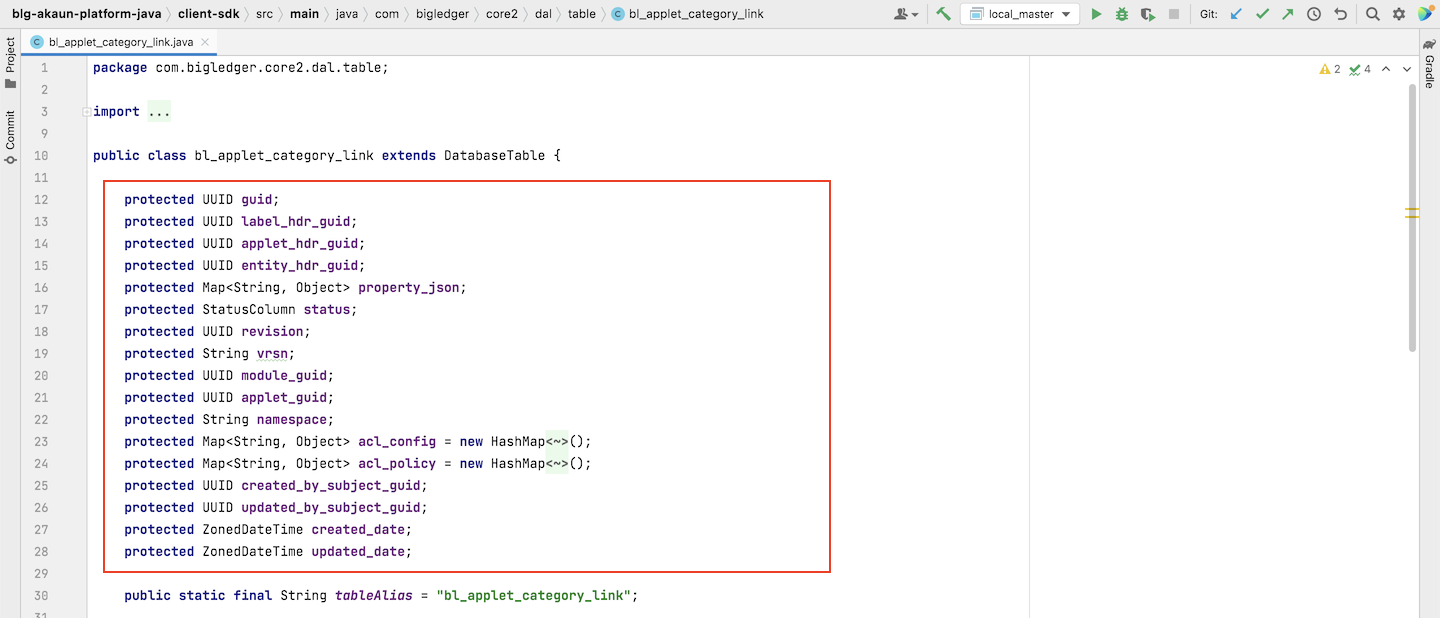Open the local_master run configuration dropdown

[1019, 14]
